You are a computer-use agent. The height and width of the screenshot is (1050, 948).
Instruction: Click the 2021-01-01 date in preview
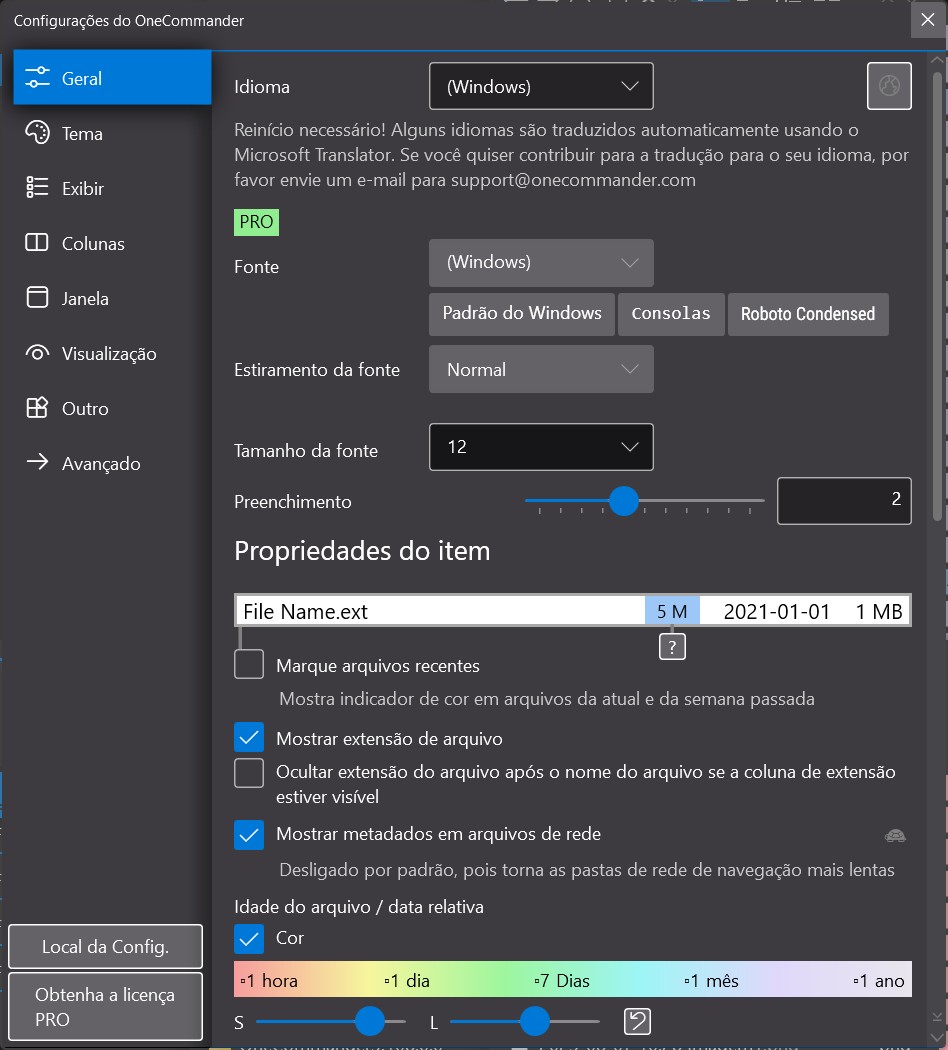[x=777, y=611]
